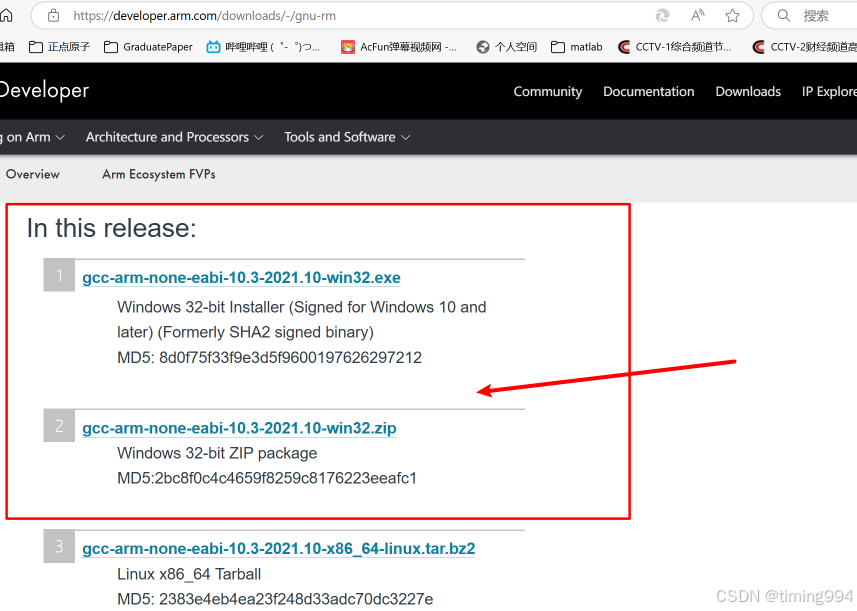Expand the 'on Arm' dropdown
Screen dimensions: 857x611
(32, 137)
